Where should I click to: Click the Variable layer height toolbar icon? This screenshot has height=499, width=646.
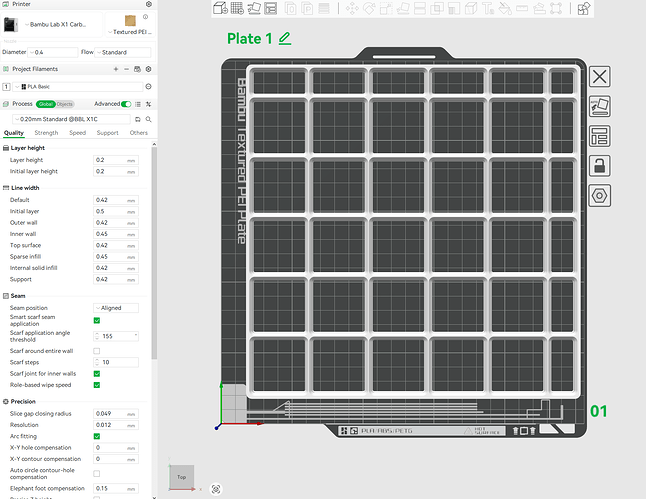coord(324,8)
